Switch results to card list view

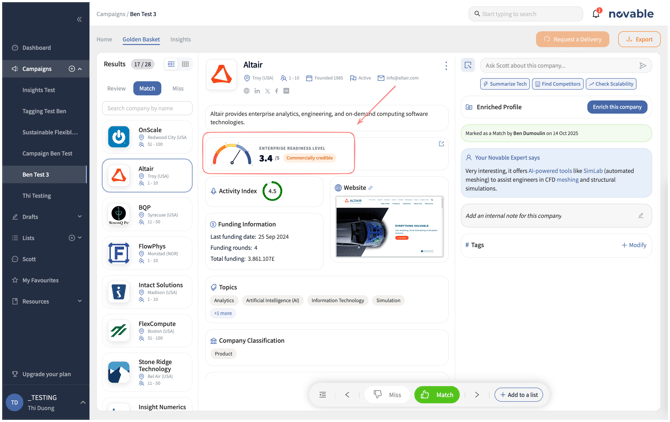[x=171, y=64]
